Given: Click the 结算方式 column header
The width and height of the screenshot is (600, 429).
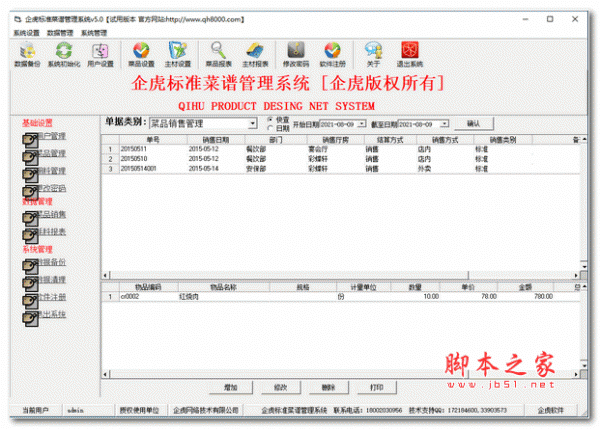Looking at the screenshot, I should tap(390, 140).
